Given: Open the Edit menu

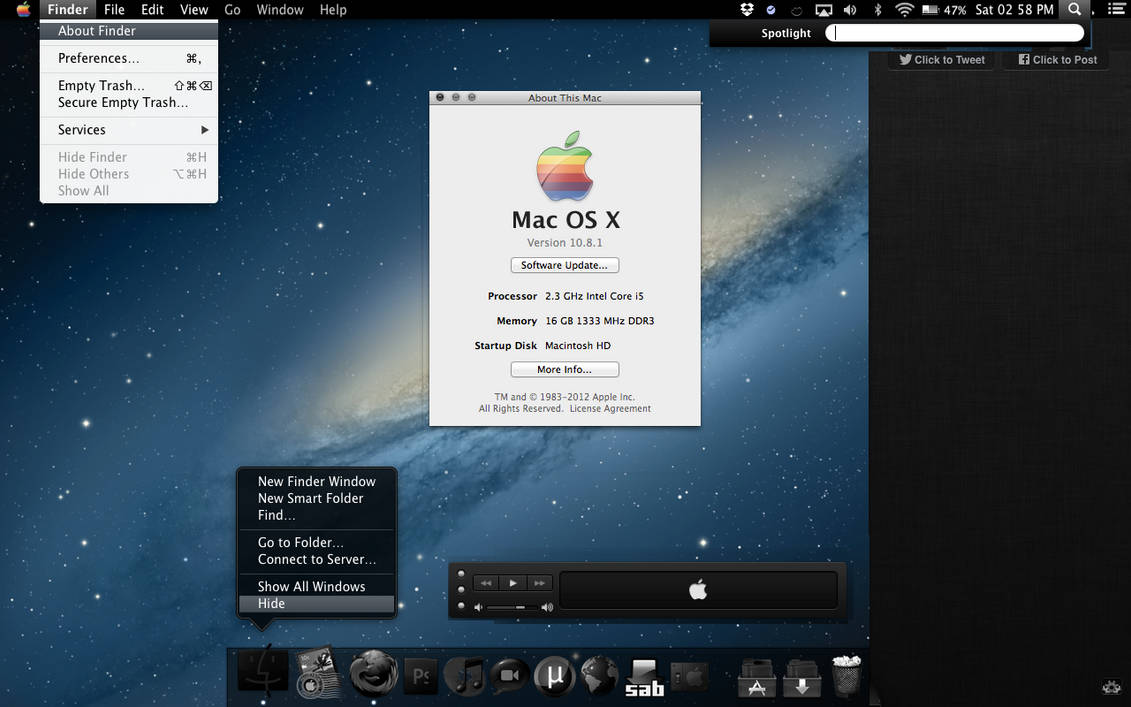Looking at the screenshot, I should pos(152,9).
